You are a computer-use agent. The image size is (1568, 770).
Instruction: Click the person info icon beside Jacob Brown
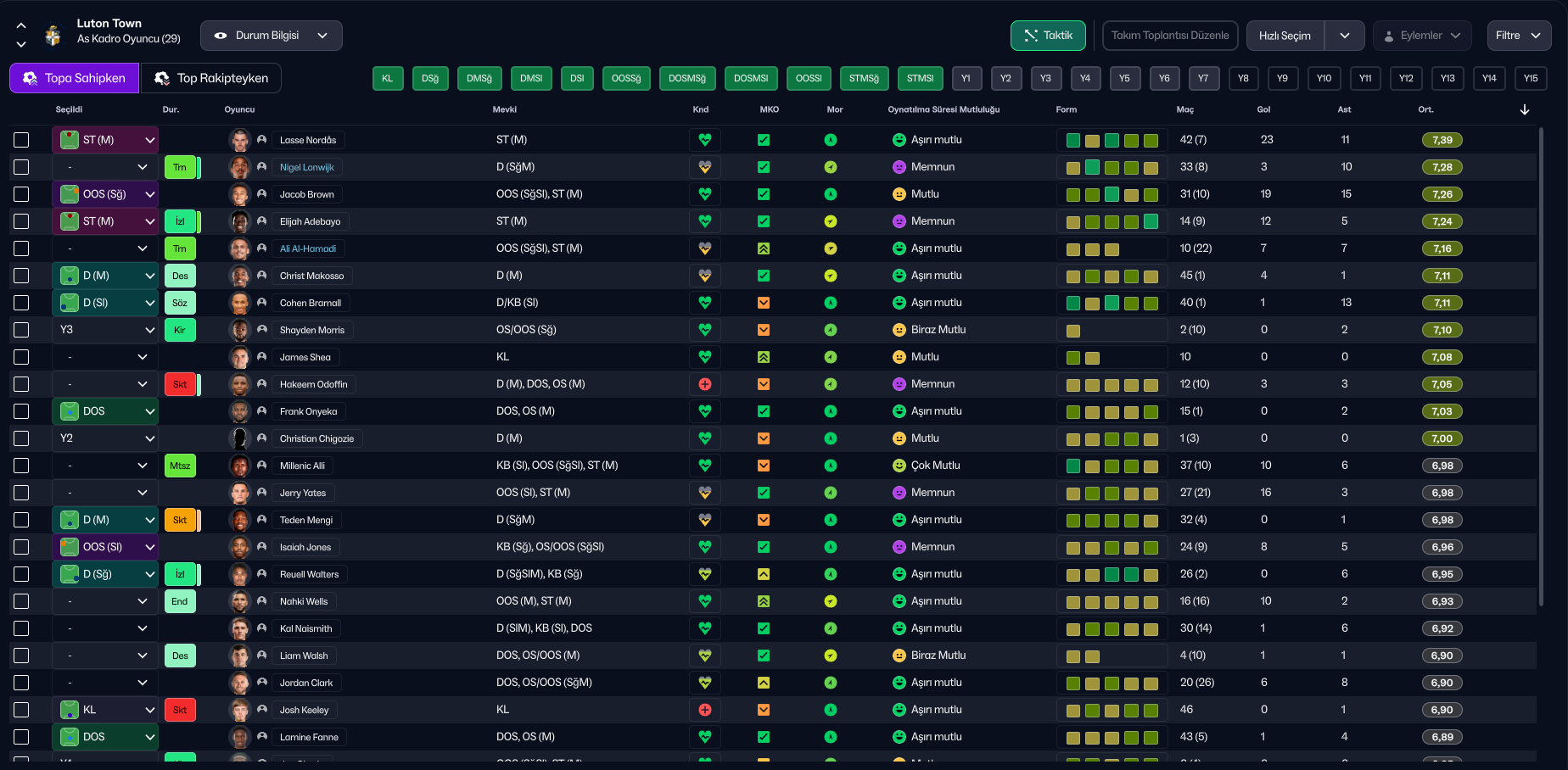tap(262, 194)
